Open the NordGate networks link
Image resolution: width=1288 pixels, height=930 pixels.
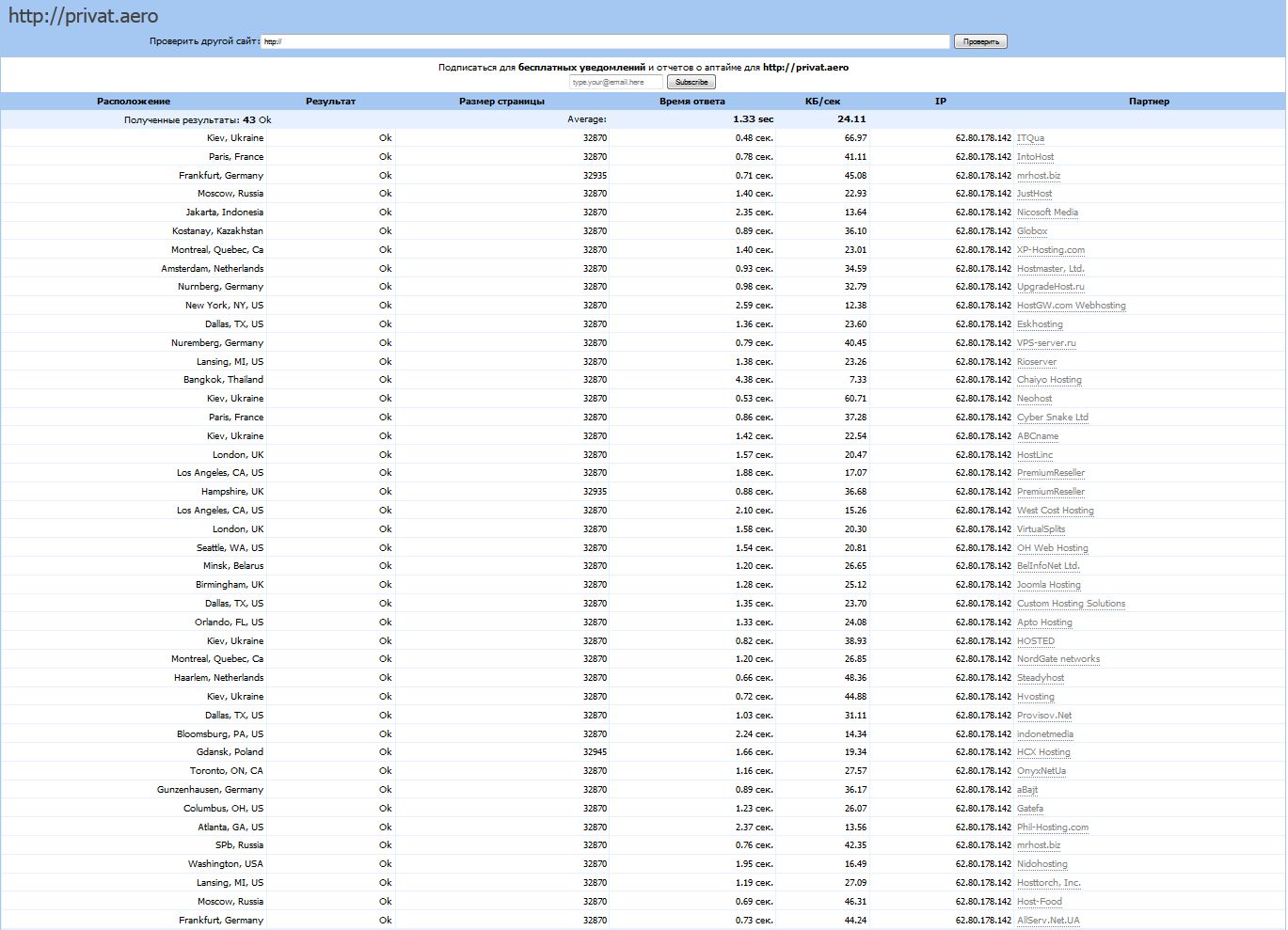pos(1057,659)
